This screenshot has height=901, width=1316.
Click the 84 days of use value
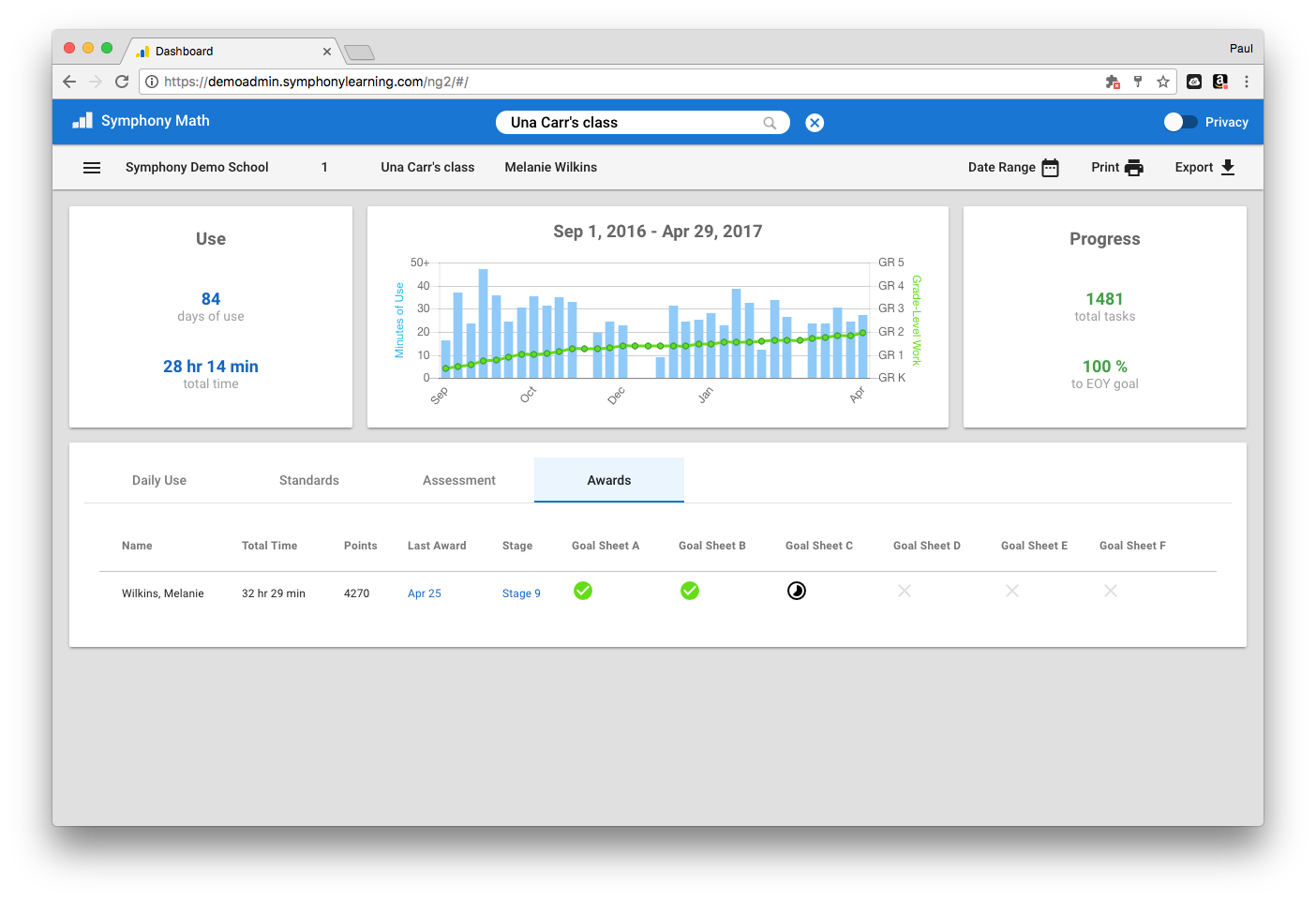(x=211, y=299)
